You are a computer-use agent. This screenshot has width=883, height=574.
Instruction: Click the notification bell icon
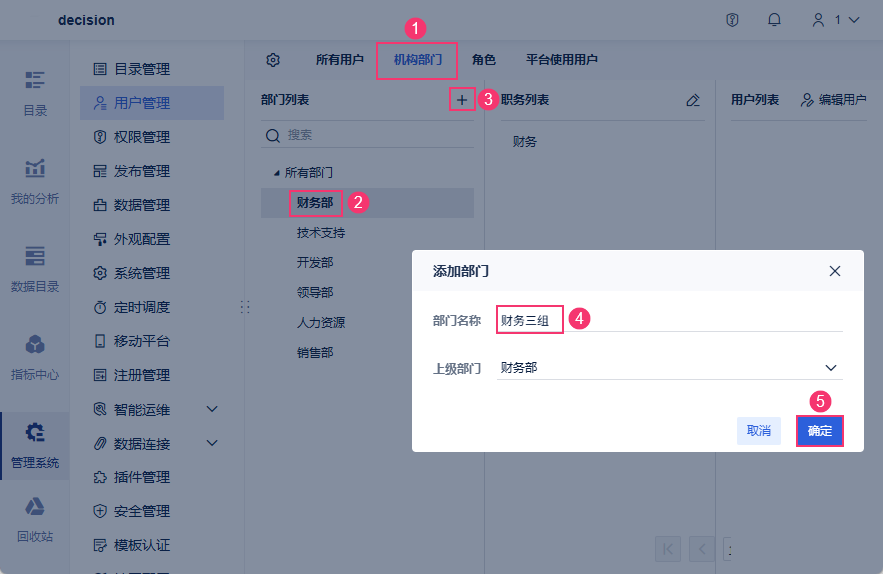(774, 20)
